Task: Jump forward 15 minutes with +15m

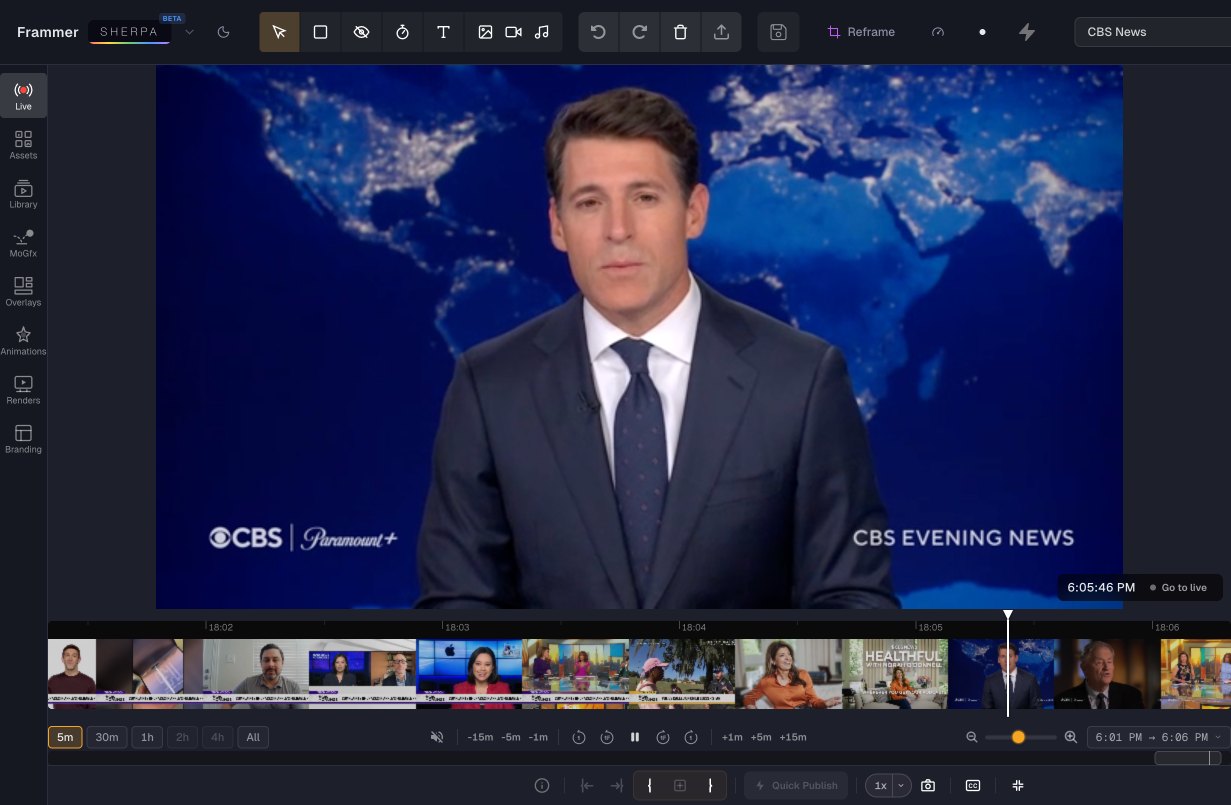Action: click(793, 737)
